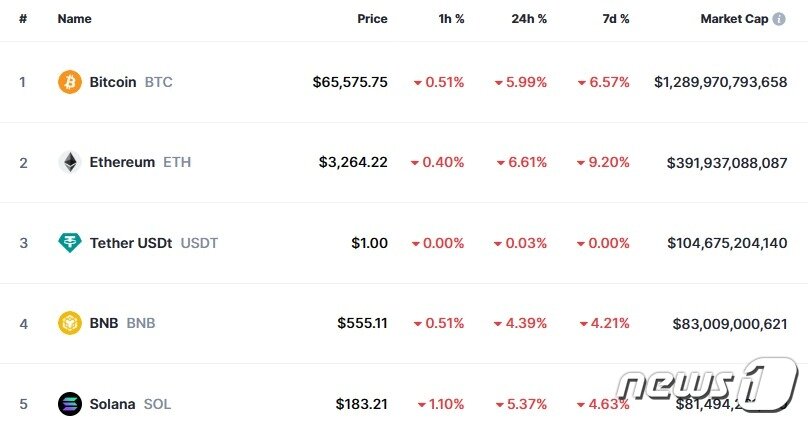Image resolution: width=808 pixels, height=424 pixels.
Task: Sort the table by Price column
Action: [372, 19]
